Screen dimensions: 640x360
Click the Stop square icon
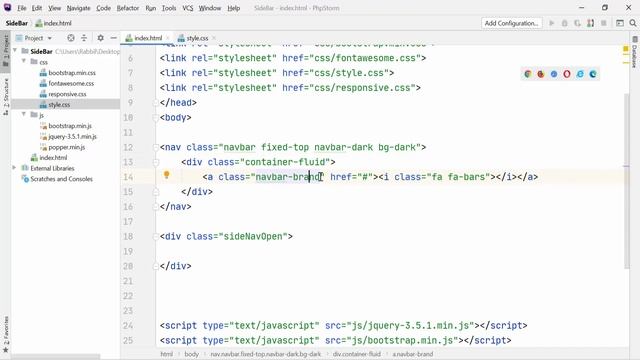pos(604,23)
